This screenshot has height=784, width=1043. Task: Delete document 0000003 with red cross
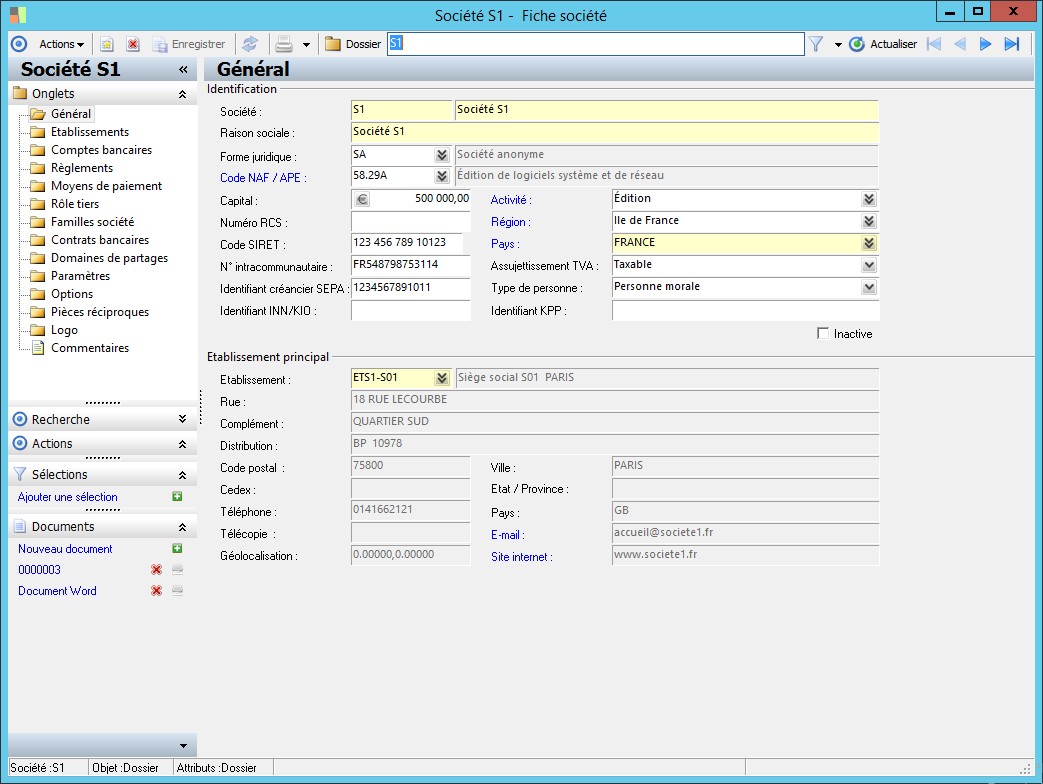coord(156,570)
